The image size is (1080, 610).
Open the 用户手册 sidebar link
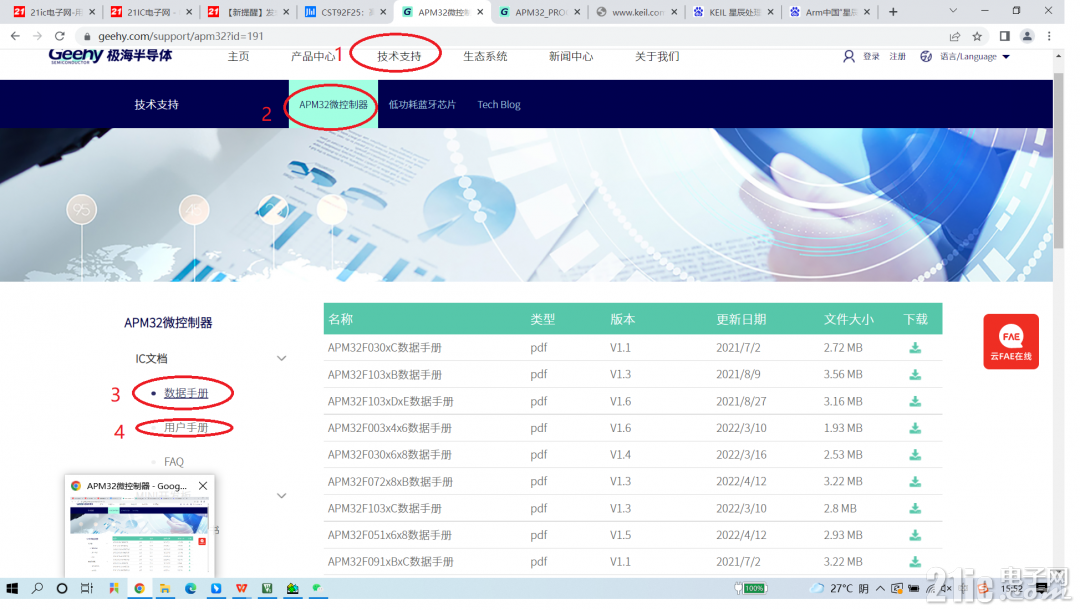(x=186, y=428)
